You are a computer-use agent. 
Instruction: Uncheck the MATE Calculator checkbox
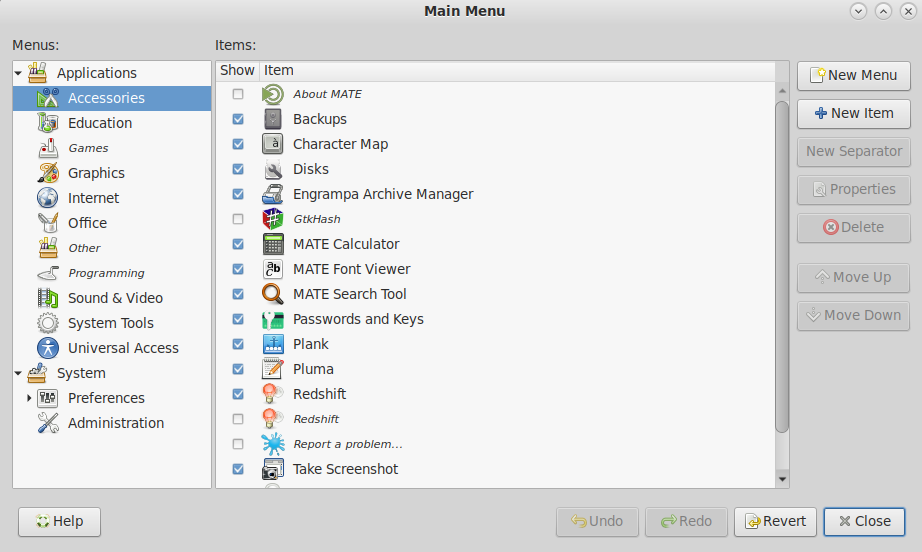click(x=238, y=244)
